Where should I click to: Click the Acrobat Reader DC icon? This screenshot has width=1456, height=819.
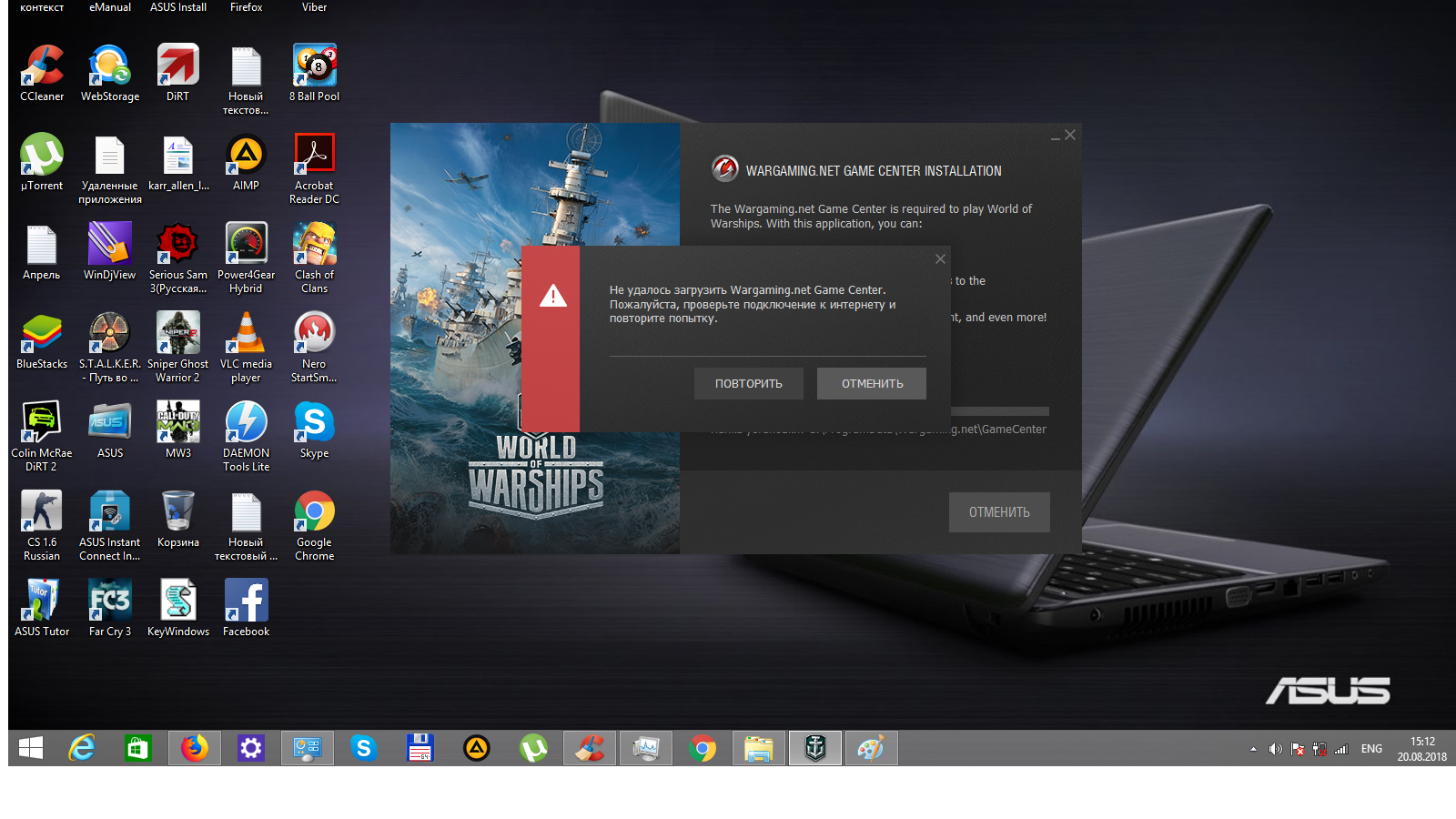pyautogui.click(x=314, y=167)
